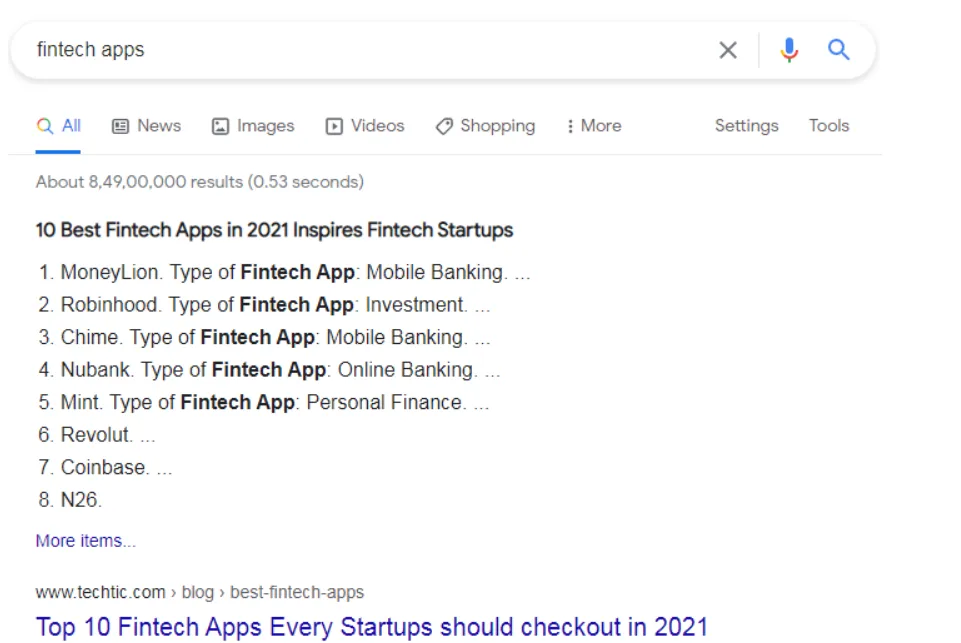This screenshot has width=961, height=643.
Task: Open the Tools options
Action: tap(829, 126)
